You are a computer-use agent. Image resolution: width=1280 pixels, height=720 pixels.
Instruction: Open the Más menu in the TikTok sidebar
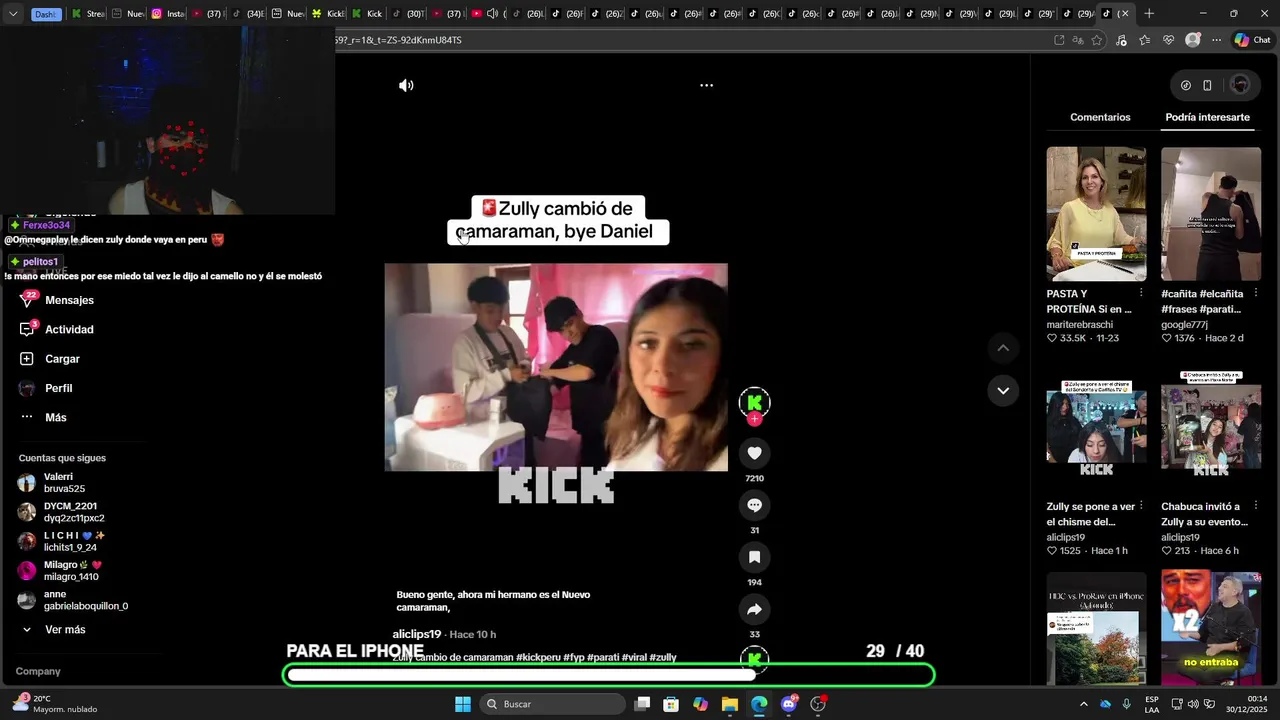coord(55,417)
